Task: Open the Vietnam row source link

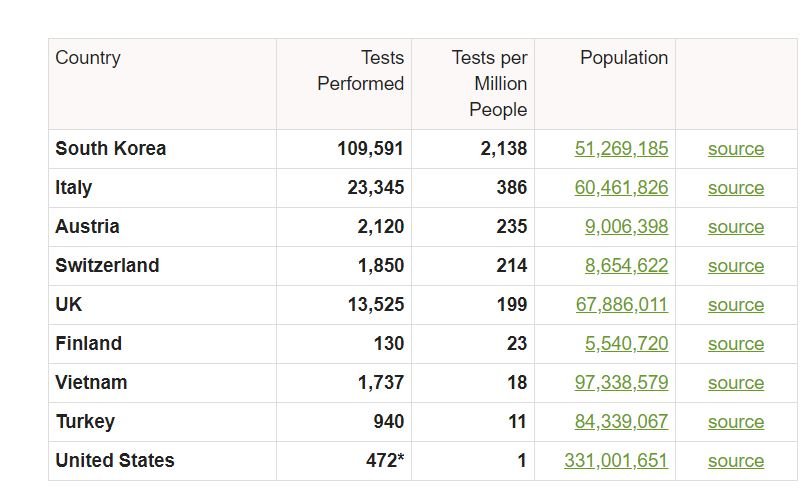Action: tap(736, 384)
